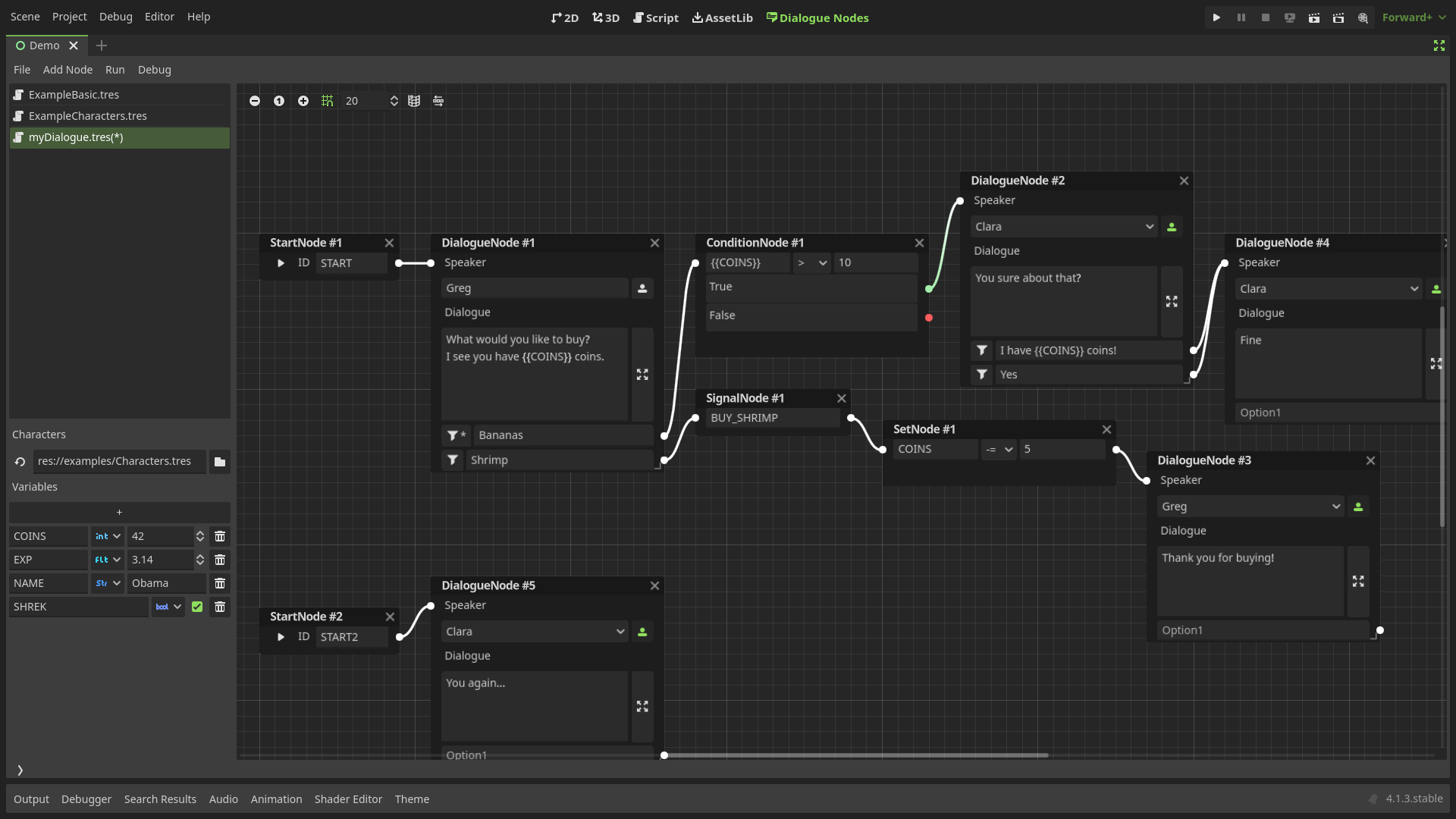The image size is (1456, 819).
Task: Click the arrange nodes icon in graph toolbar
Action: coord(438,101)
